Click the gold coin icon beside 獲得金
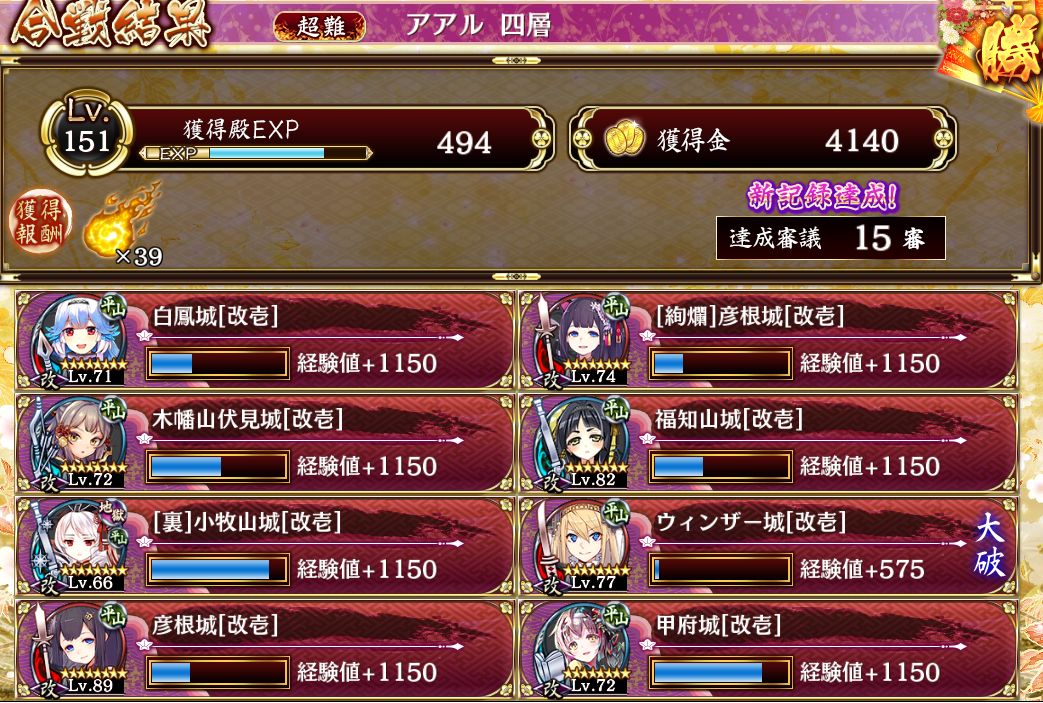Image resolution: width=1043 pixels, height=703 pixels. point(624,138)
